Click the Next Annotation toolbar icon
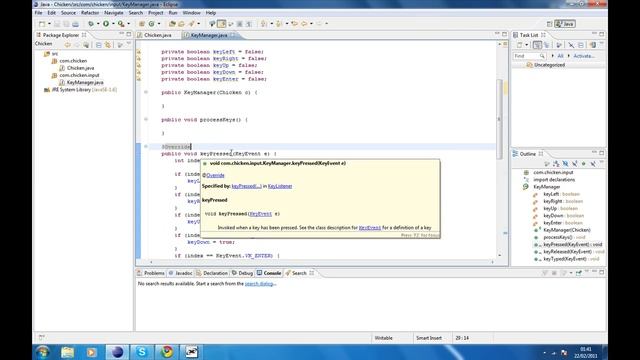This screenshot has width=640, height=360. click(x=264, y=24)
